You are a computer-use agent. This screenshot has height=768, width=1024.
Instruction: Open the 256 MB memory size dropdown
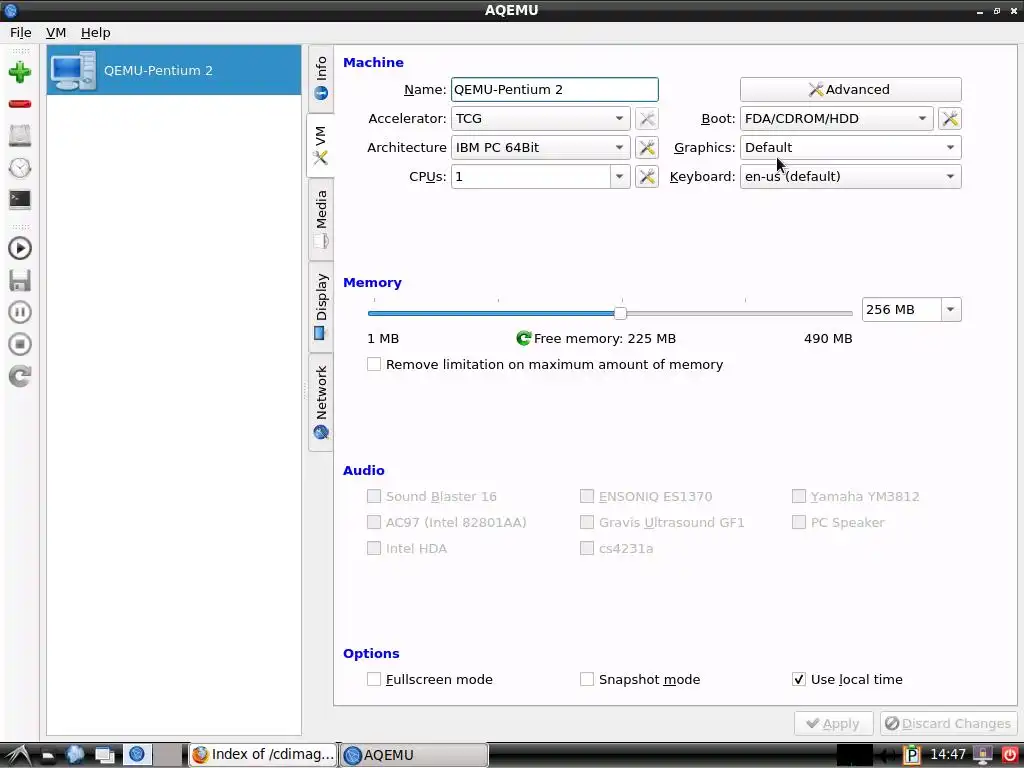point(951,310)
